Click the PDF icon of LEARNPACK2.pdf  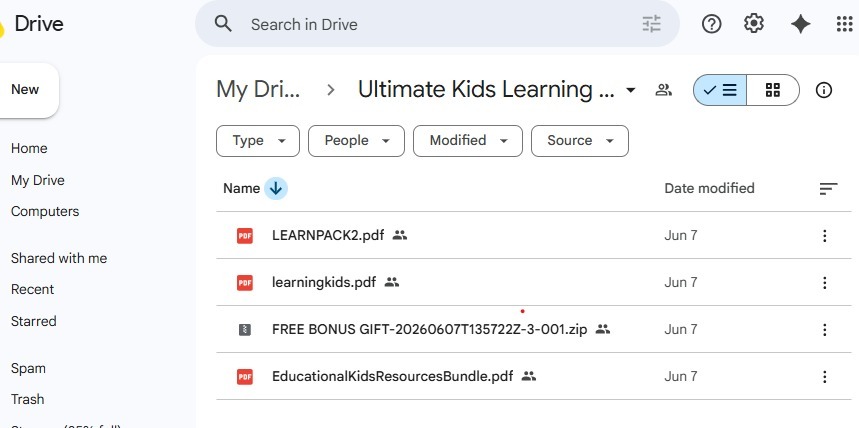coord(245,236)
